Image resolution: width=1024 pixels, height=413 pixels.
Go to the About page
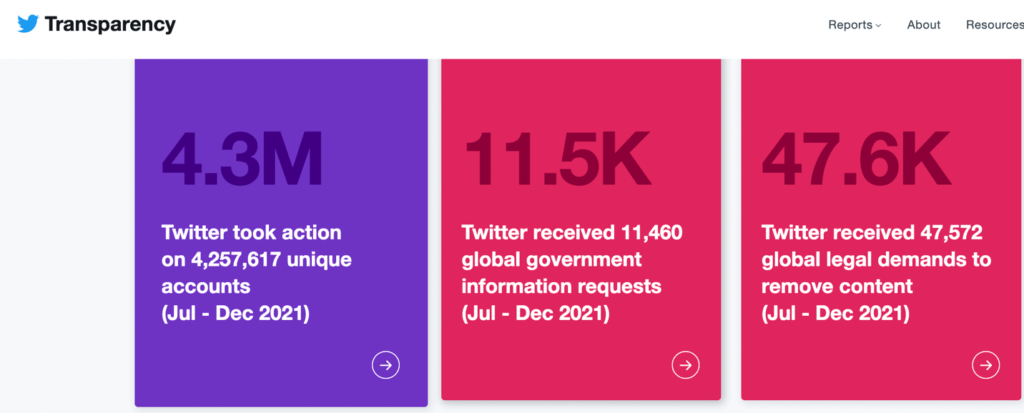[923, 25]
